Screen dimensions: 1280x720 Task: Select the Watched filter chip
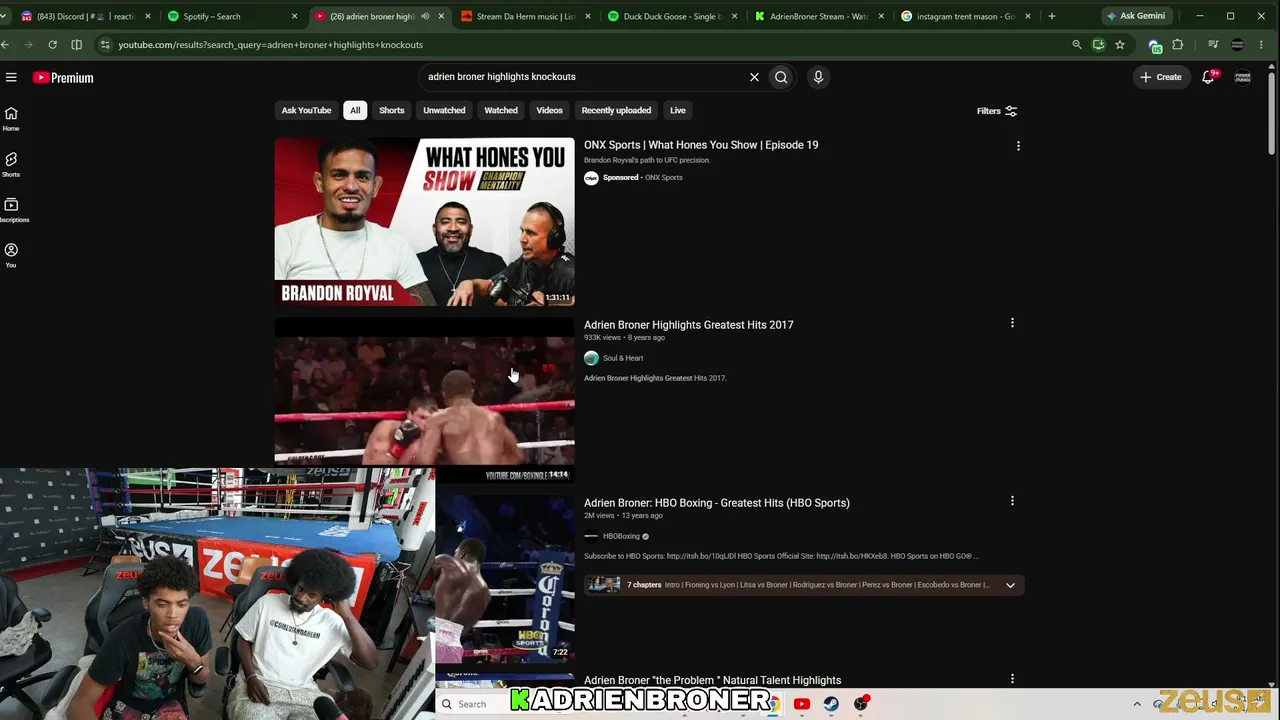501,110
